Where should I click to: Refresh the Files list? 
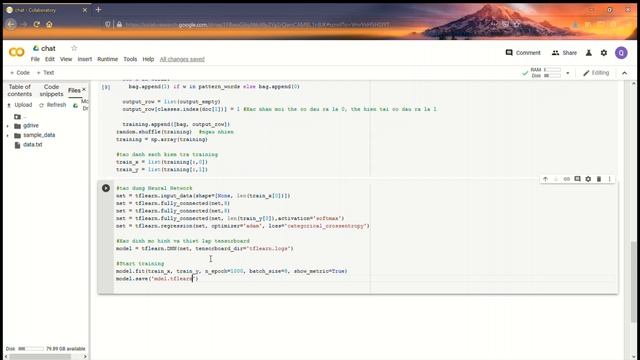pyautogui.click(x=52, y=105)
